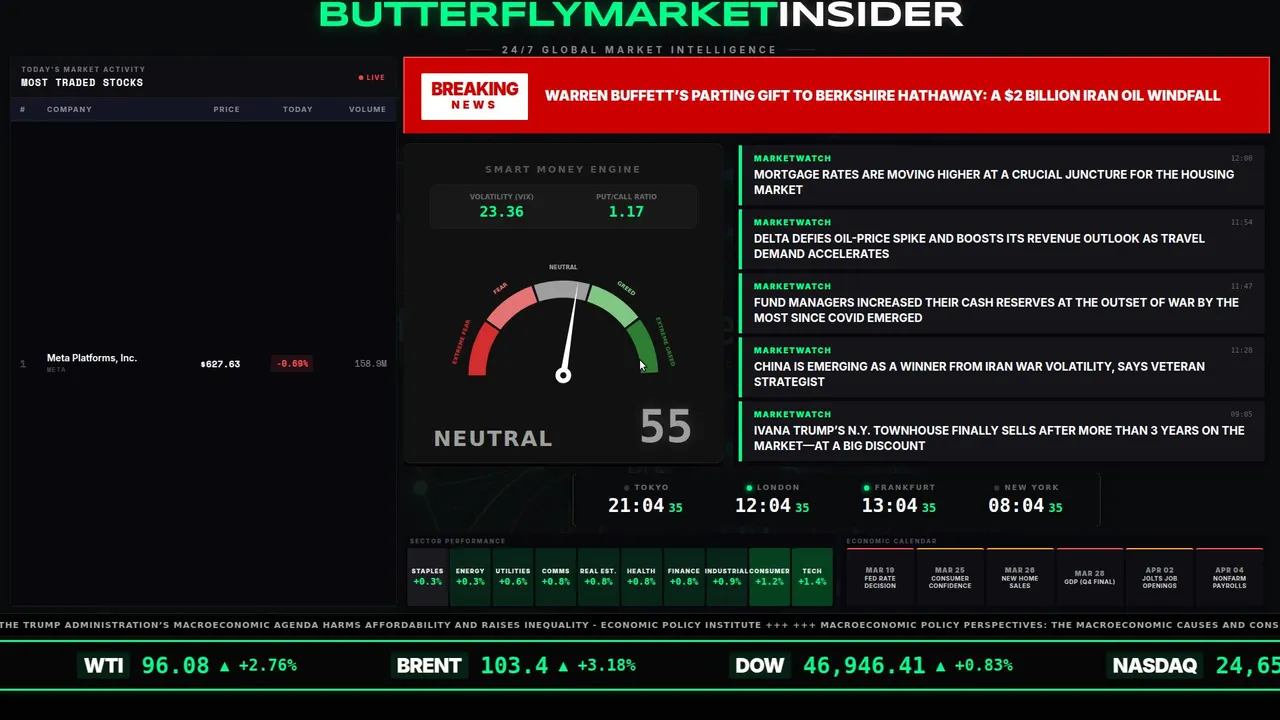
Task: Open the Mar 26 New Home Sales card
Action: 1020,577
